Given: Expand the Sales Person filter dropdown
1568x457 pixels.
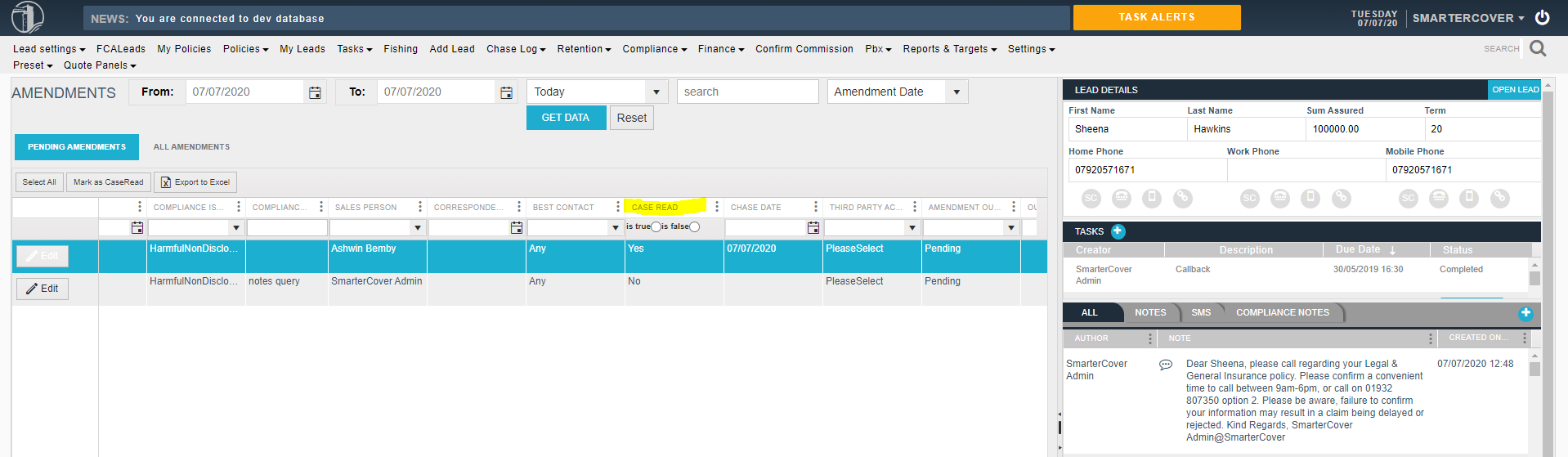Looking at the screenshot, I should pyautogui.click(x=418, y=228).
